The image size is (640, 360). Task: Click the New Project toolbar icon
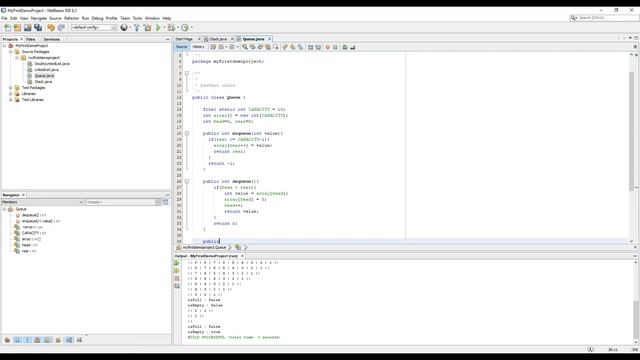pos(18,27)
